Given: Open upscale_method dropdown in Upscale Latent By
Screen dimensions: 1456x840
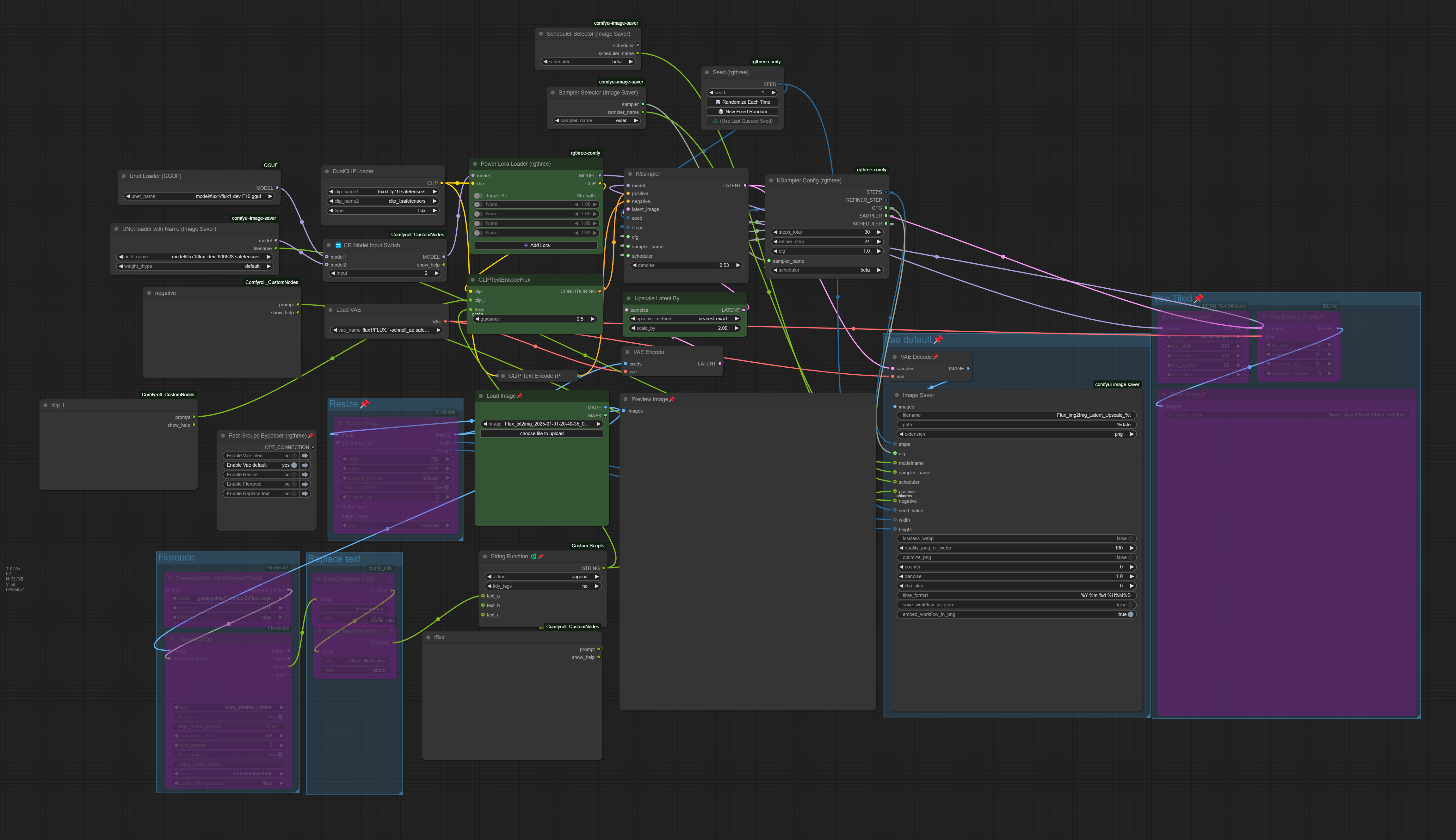Looking at the screenshot, I should click(x=684, y=318).
